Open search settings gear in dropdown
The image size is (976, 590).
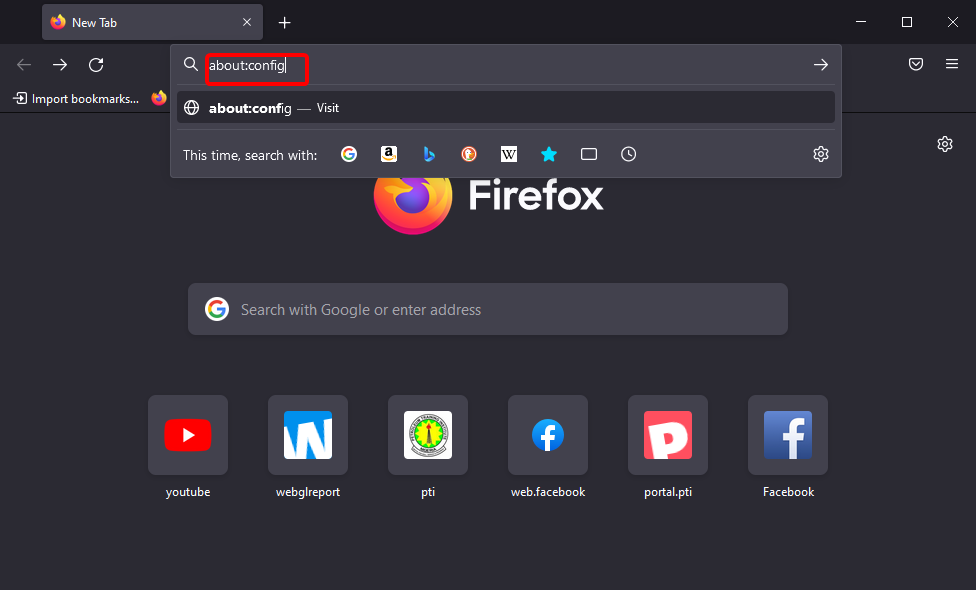821,154
